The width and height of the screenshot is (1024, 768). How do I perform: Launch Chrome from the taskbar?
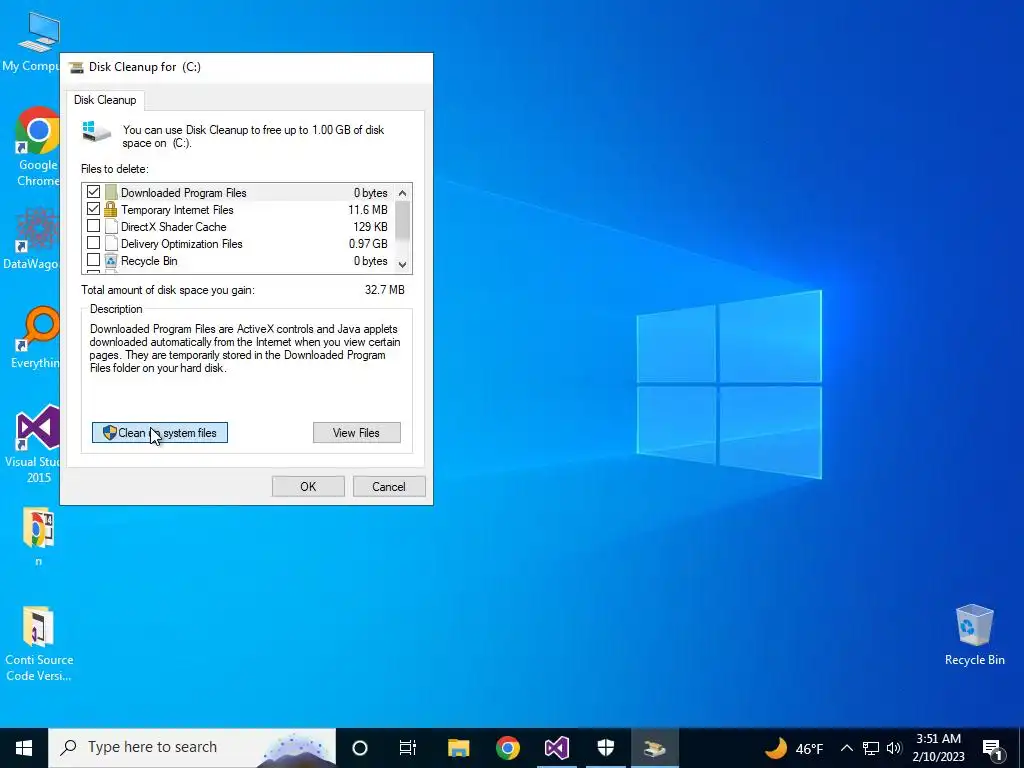pos(507,748)
